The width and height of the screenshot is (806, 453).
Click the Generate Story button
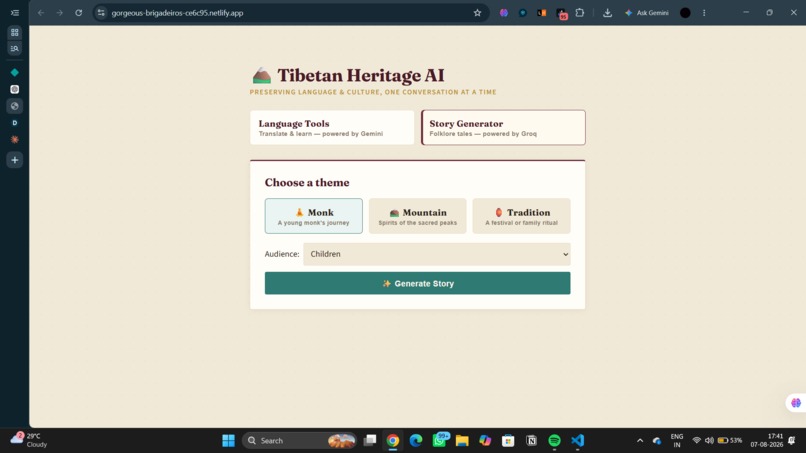point(417,283)
